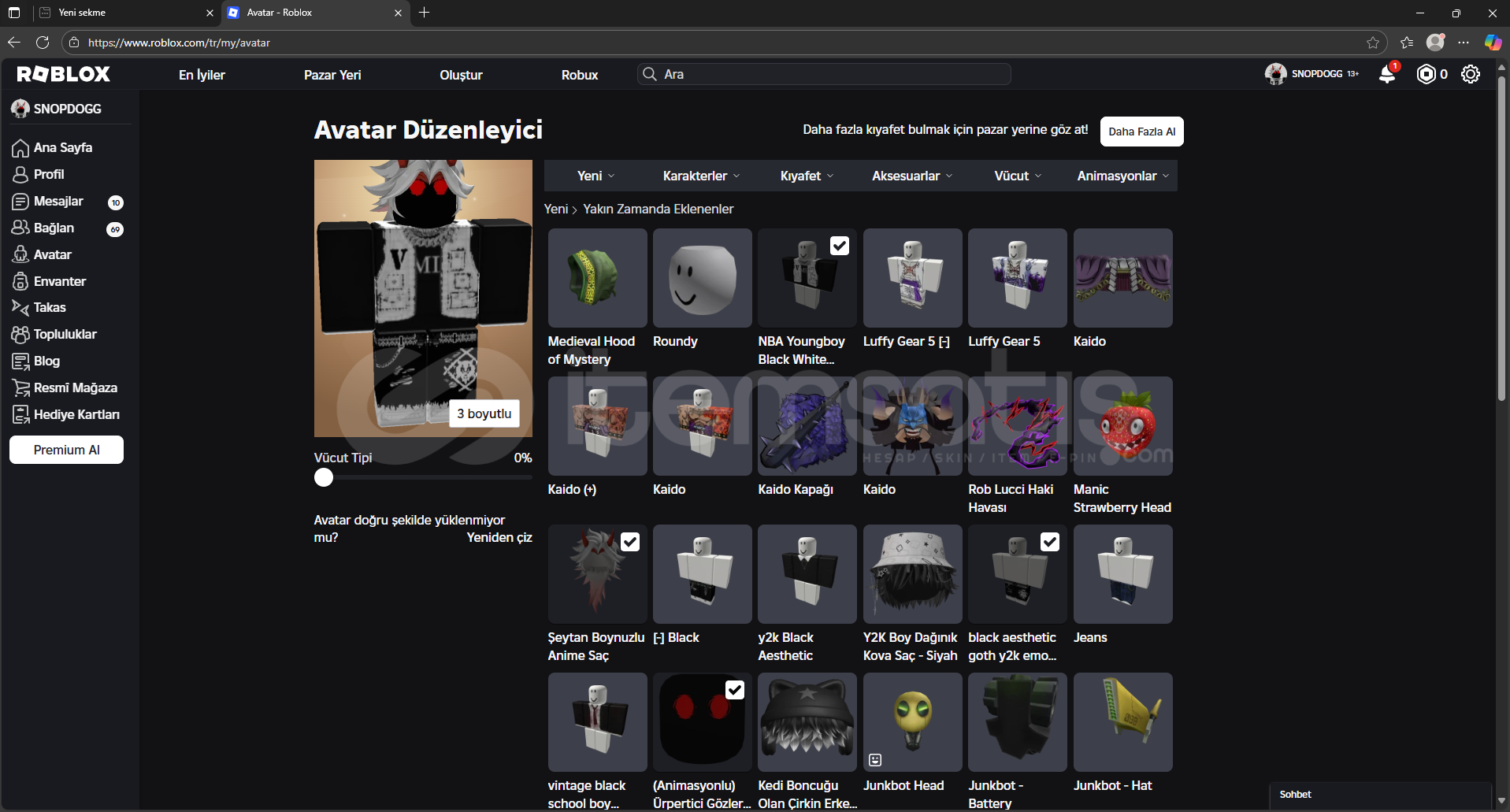Click the Vücut Tipi slider handle
Viewport: 1510px width, 812px height.
coord(323,477)
